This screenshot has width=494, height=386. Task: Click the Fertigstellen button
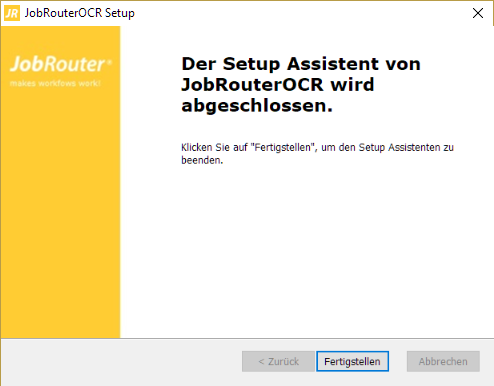click(x=352, y=361)
